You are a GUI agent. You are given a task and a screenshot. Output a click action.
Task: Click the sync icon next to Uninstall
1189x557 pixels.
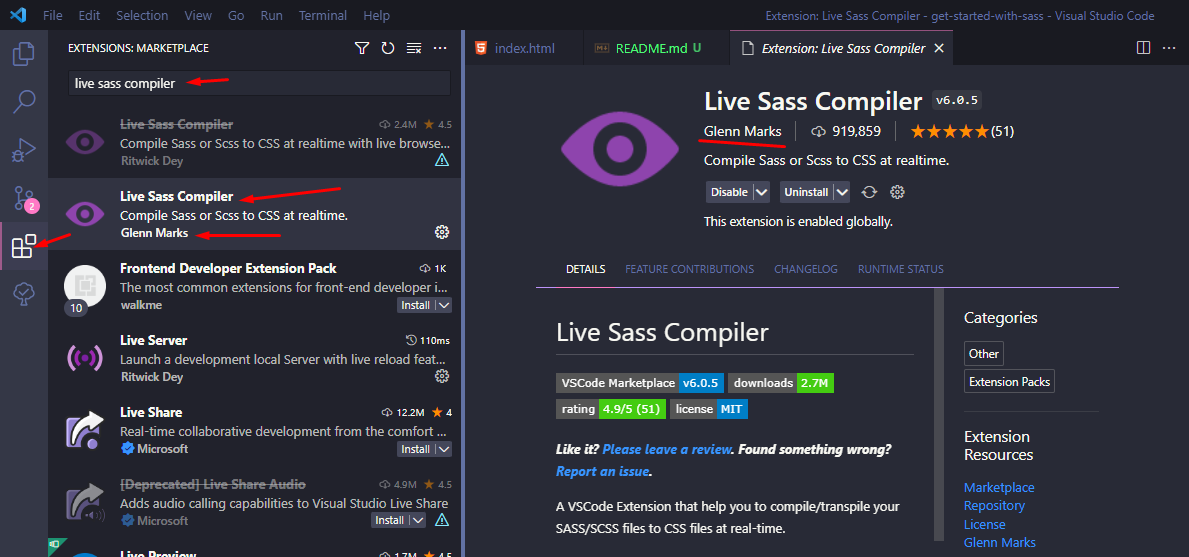tap(869, 192)
